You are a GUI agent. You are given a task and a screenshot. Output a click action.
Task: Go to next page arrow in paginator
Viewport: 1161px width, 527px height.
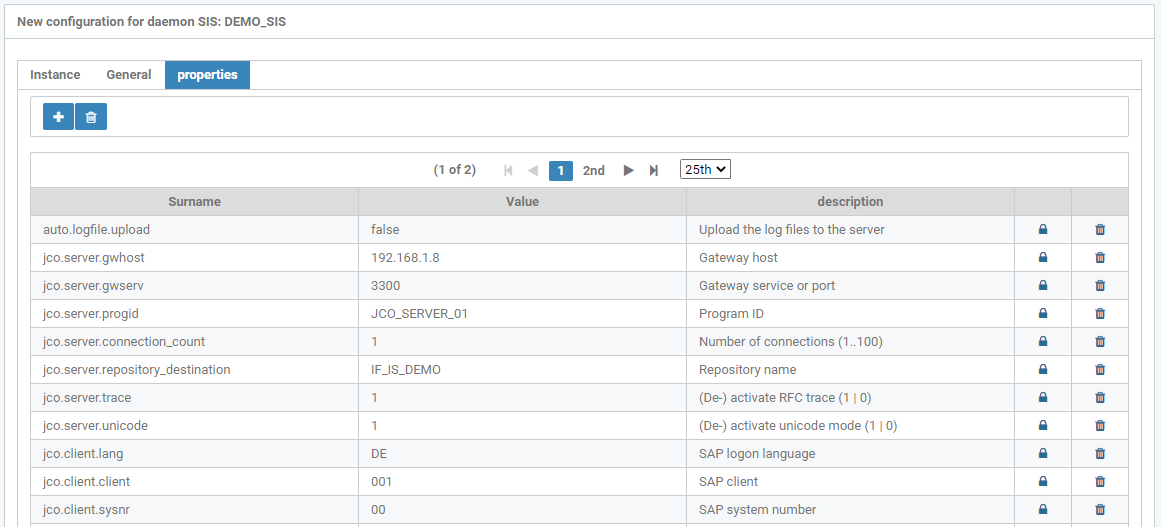click(x=628, y=170)
